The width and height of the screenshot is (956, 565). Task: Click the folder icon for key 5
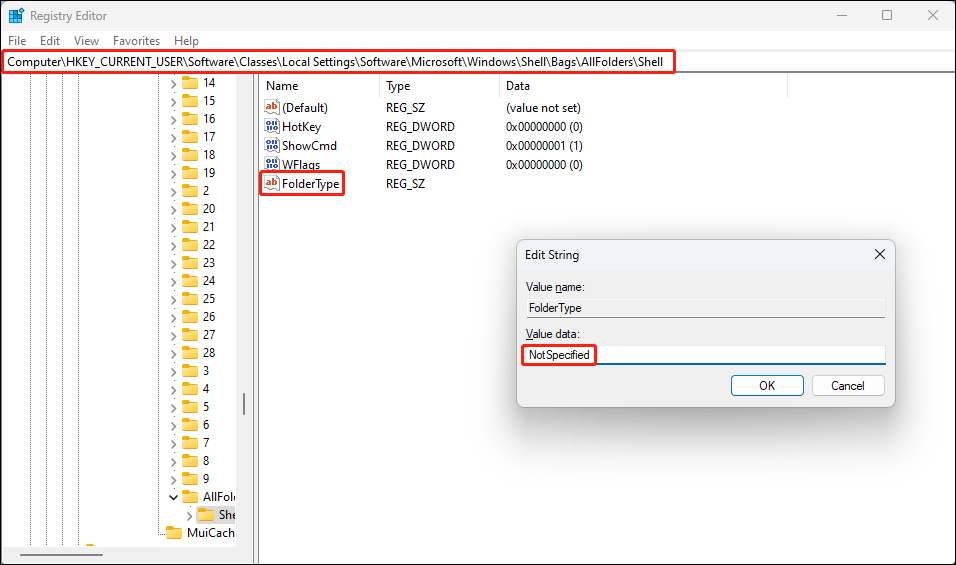pos(190,407)
